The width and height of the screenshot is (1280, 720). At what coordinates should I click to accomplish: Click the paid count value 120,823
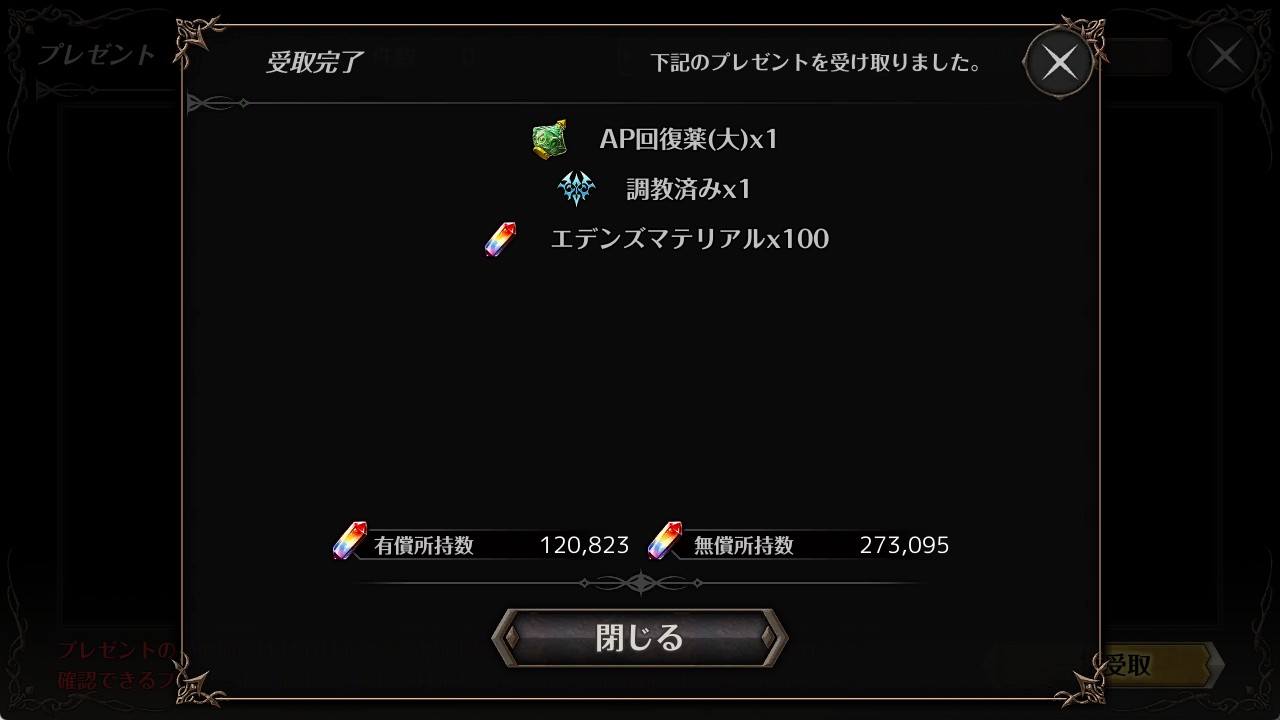pos(584,546)
